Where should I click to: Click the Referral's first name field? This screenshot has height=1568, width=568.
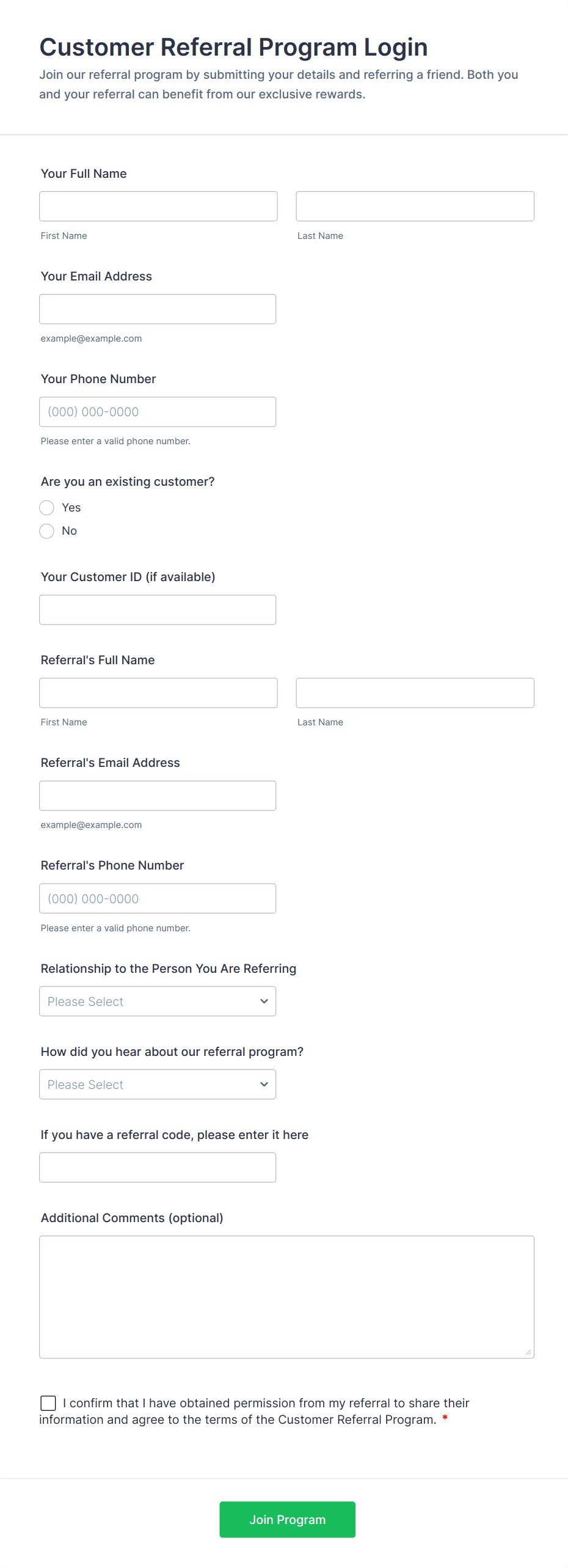158,693
